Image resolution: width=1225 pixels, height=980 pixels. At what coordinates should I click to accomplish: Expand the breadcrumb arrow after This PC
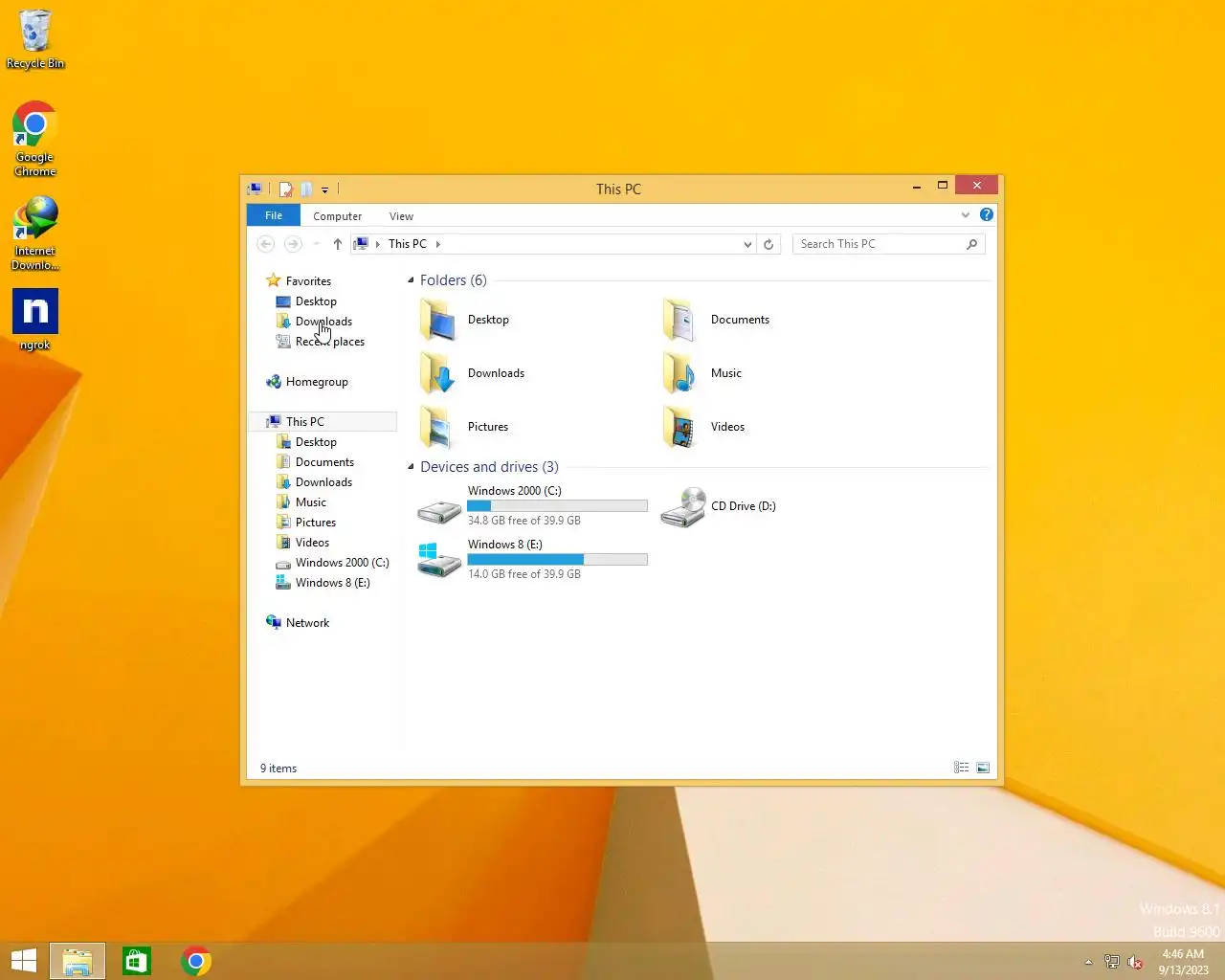coord(438,244)
